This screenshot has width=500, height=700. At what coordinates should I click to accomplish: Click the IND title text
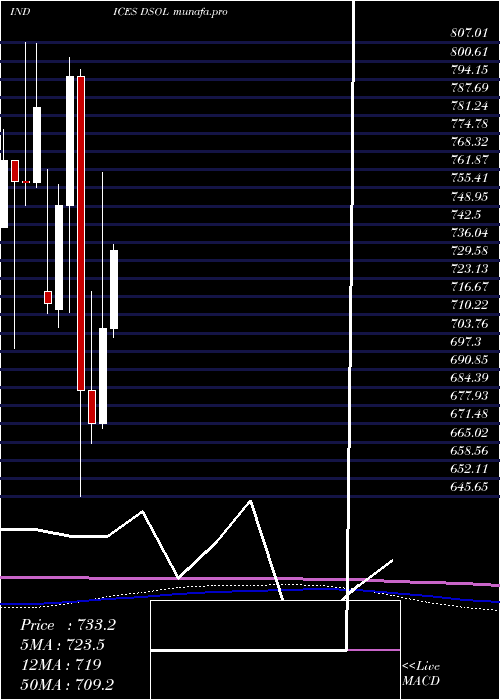(20, 12)
